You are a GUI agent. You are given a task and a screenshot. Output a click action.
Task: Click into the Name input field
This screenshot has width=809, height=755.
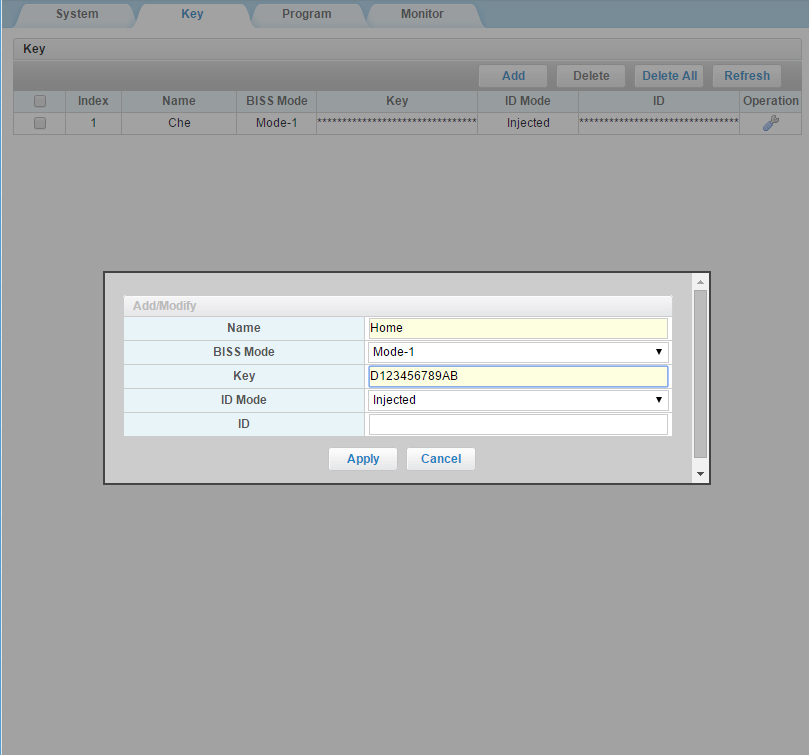click(x=518, y=328)
